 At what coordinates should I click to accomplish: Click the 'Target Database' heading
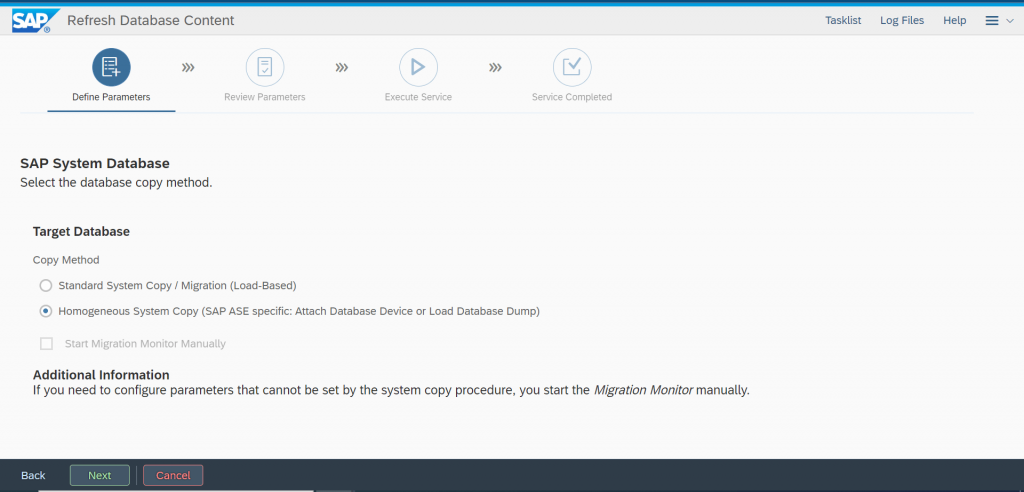[x=81, y=231]
